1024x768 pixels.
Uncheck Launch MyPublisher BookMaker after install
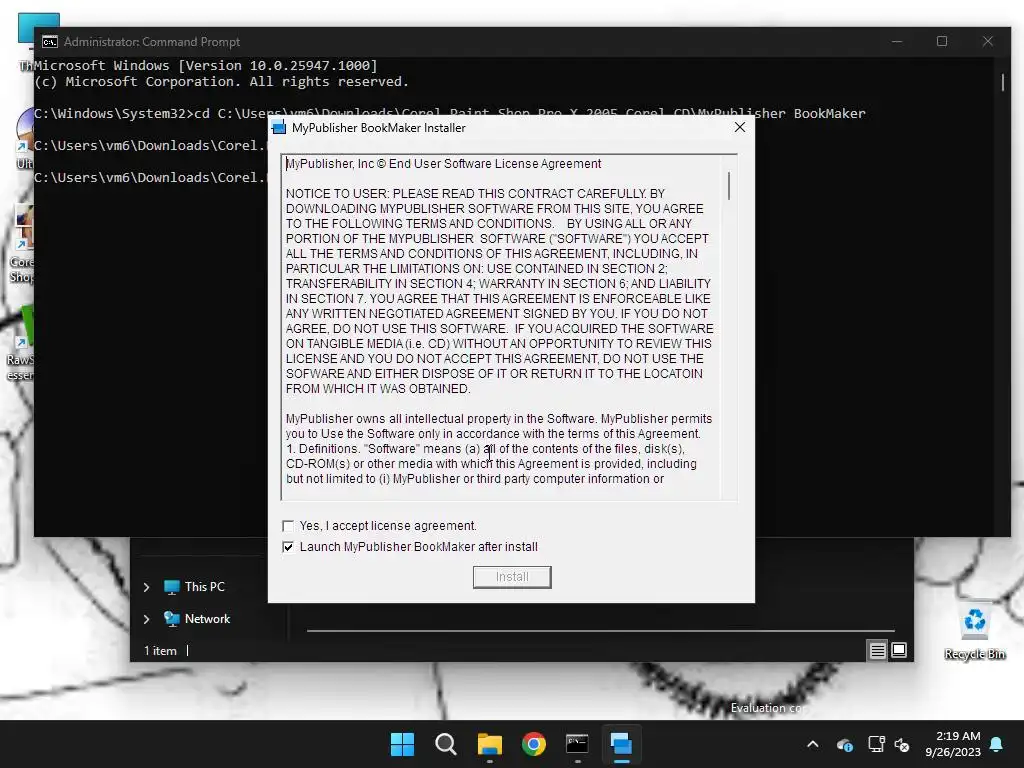point(288,547)
